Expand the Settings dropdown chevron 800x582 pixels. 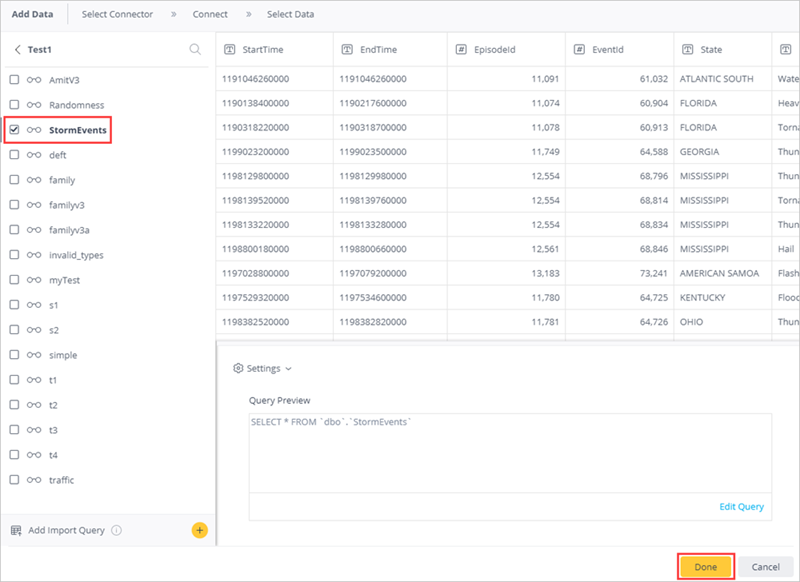[289, 369]
